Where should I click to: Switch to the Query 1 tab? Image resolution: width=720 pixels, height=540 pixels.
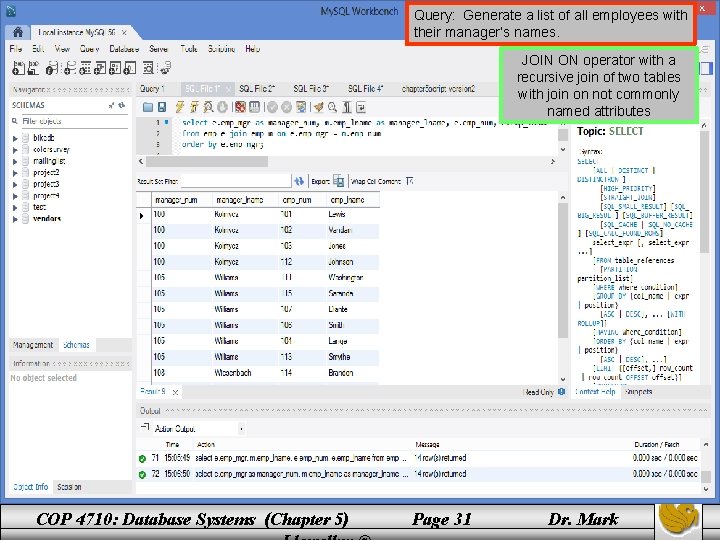click(152, 89)
